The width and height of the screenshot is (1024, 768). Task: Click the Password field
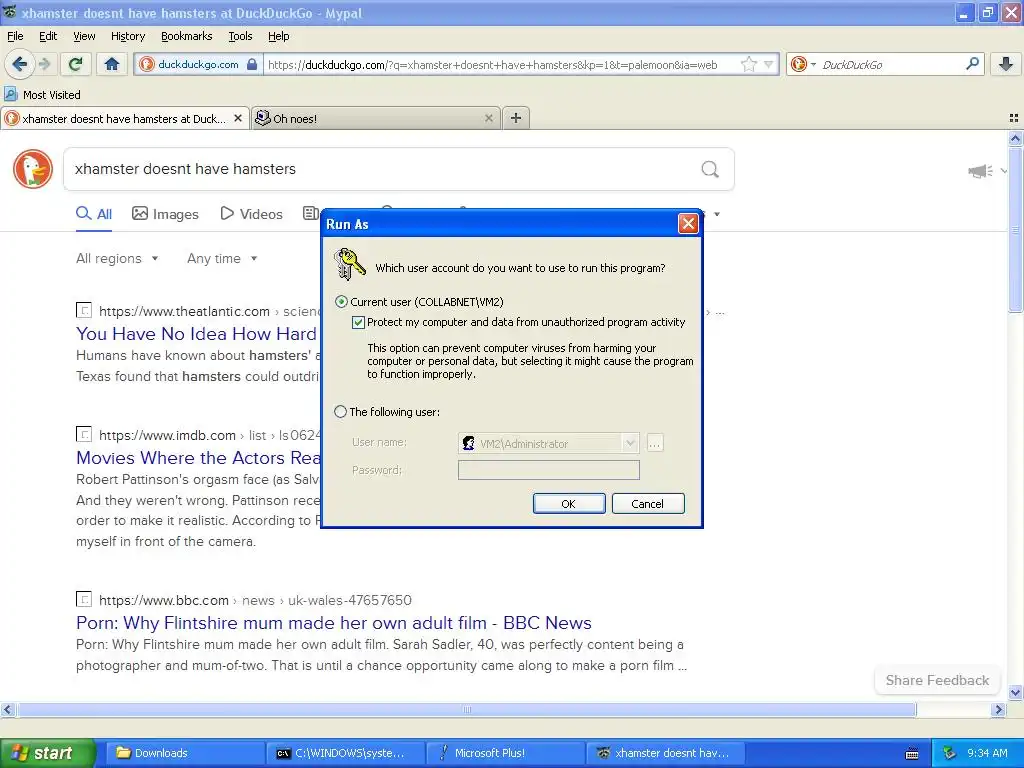549,470
